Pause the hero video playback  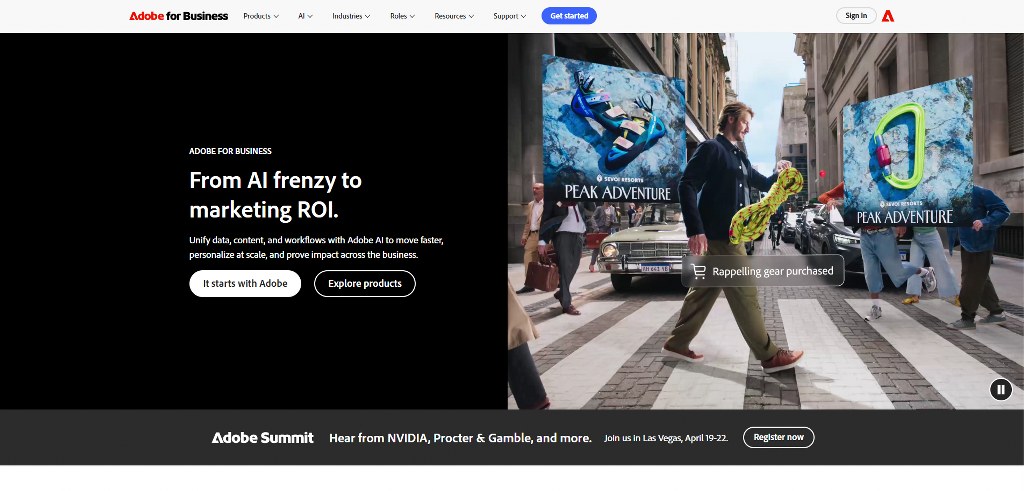pyautogui.click(x=1000, y=390)
